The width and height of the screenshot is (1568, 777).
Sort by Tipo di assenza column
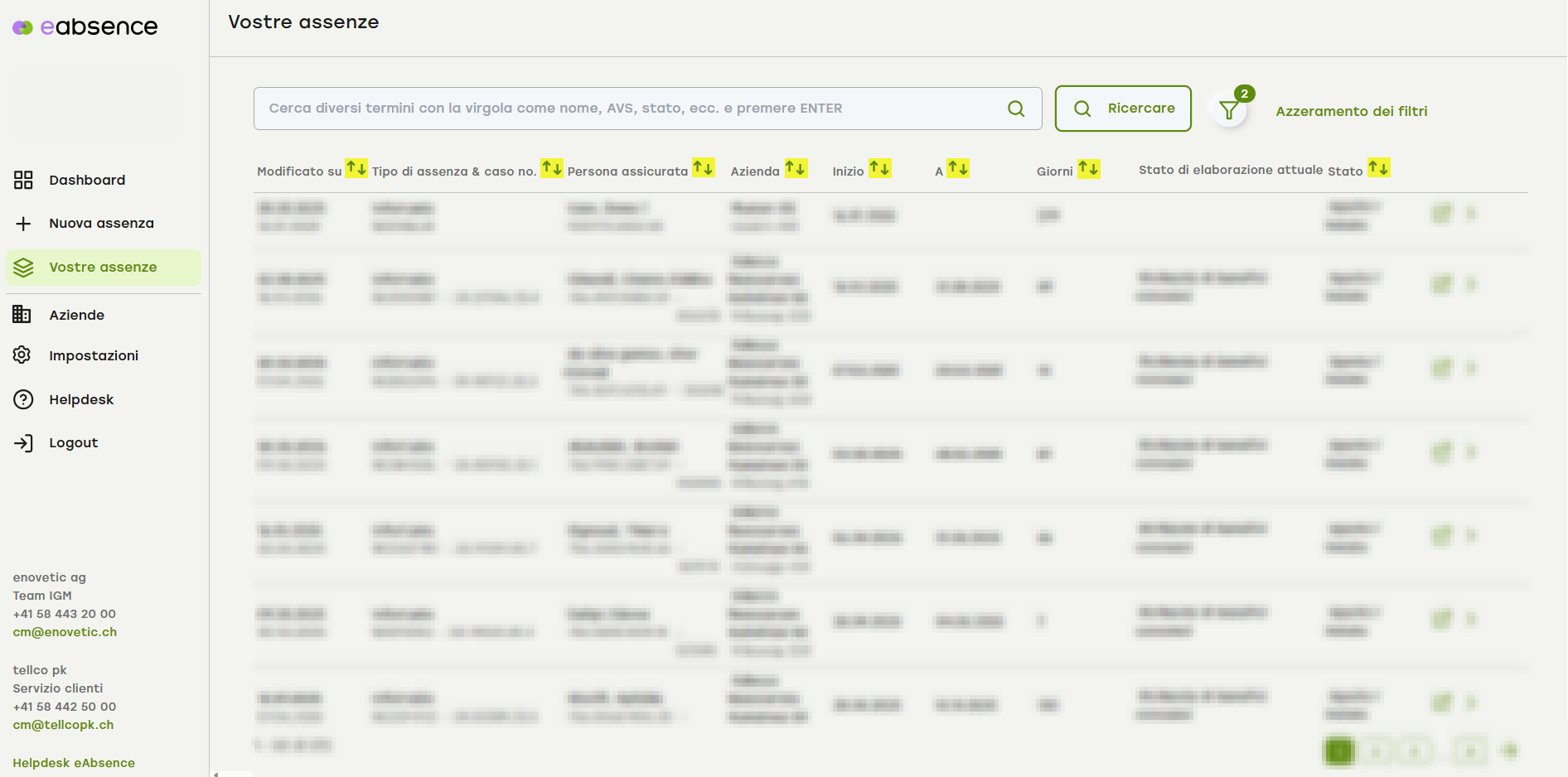pos(551,169)
